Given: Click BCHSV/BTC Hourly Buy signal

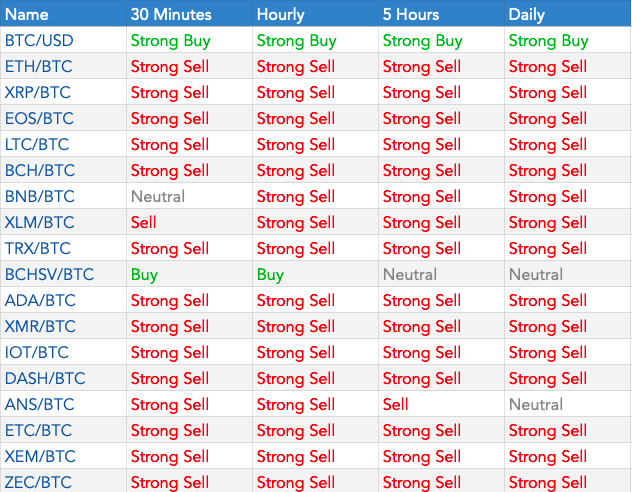Looking at the screenshot, I should 270,275.
